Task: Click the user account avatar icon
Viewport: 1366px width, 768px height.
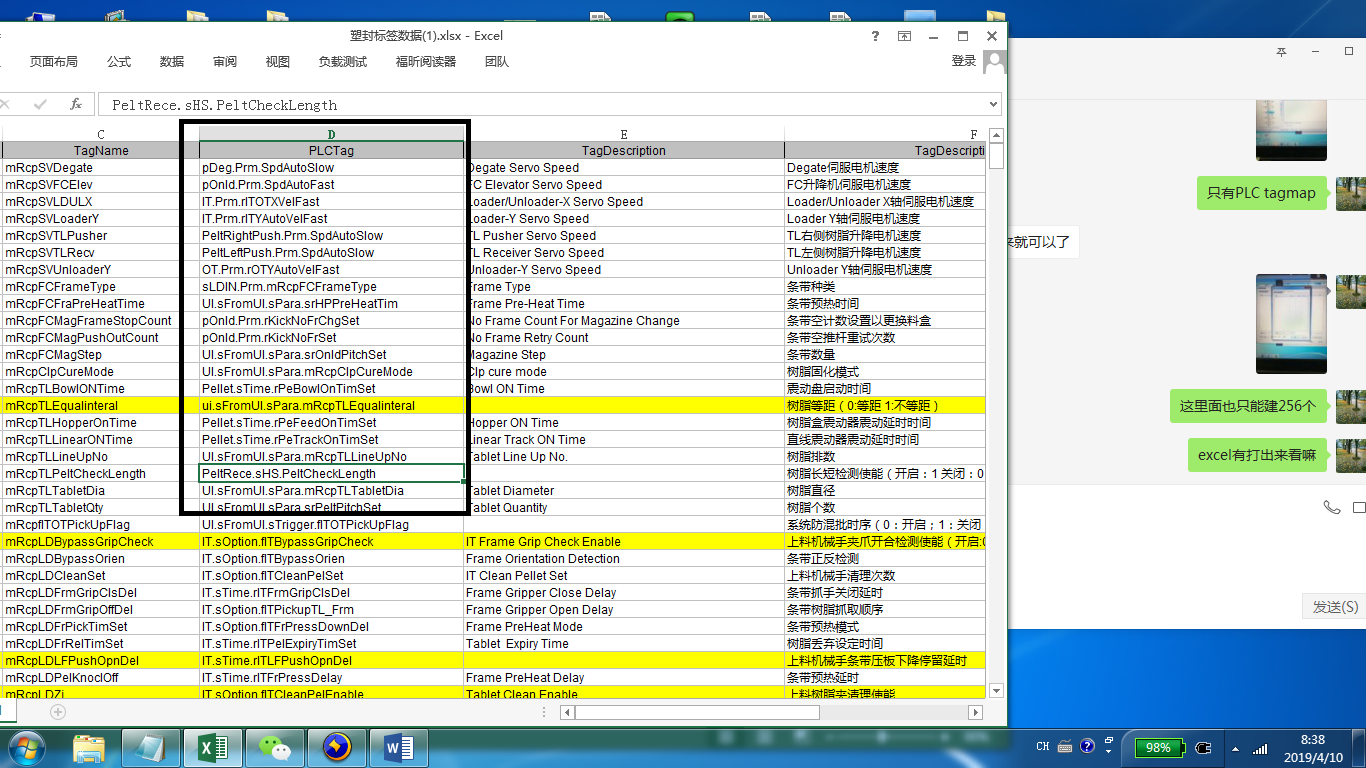Action: point(994,62)
